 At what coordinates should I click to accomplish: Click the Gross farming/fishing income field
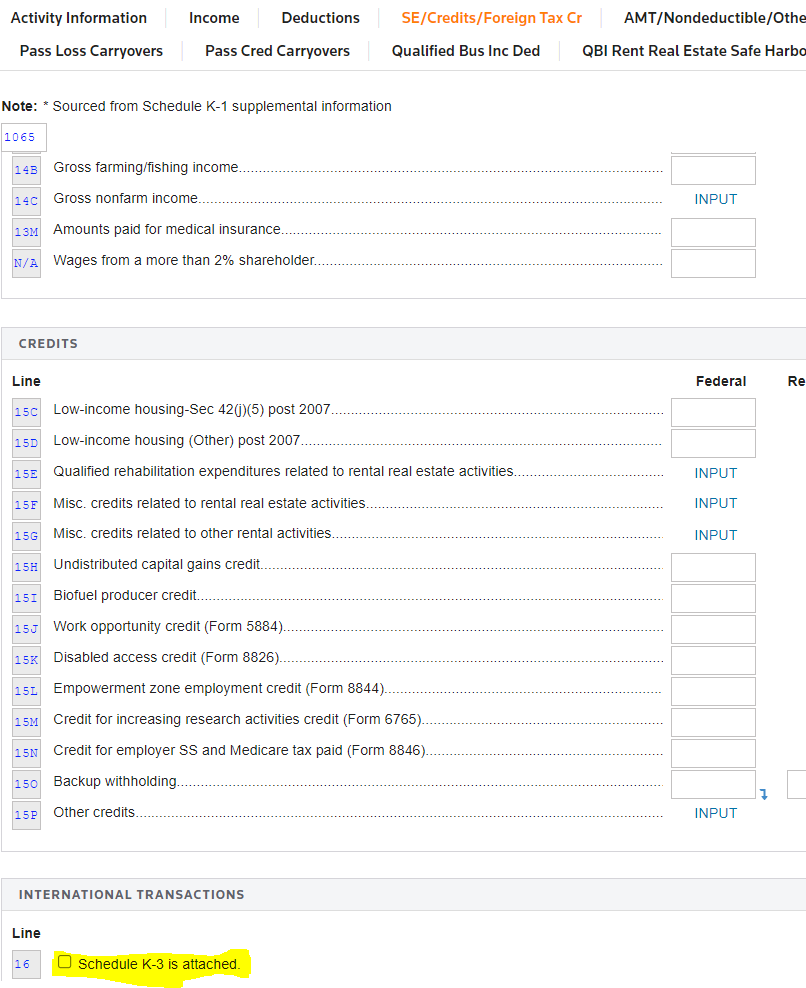(x=713, y=170)
